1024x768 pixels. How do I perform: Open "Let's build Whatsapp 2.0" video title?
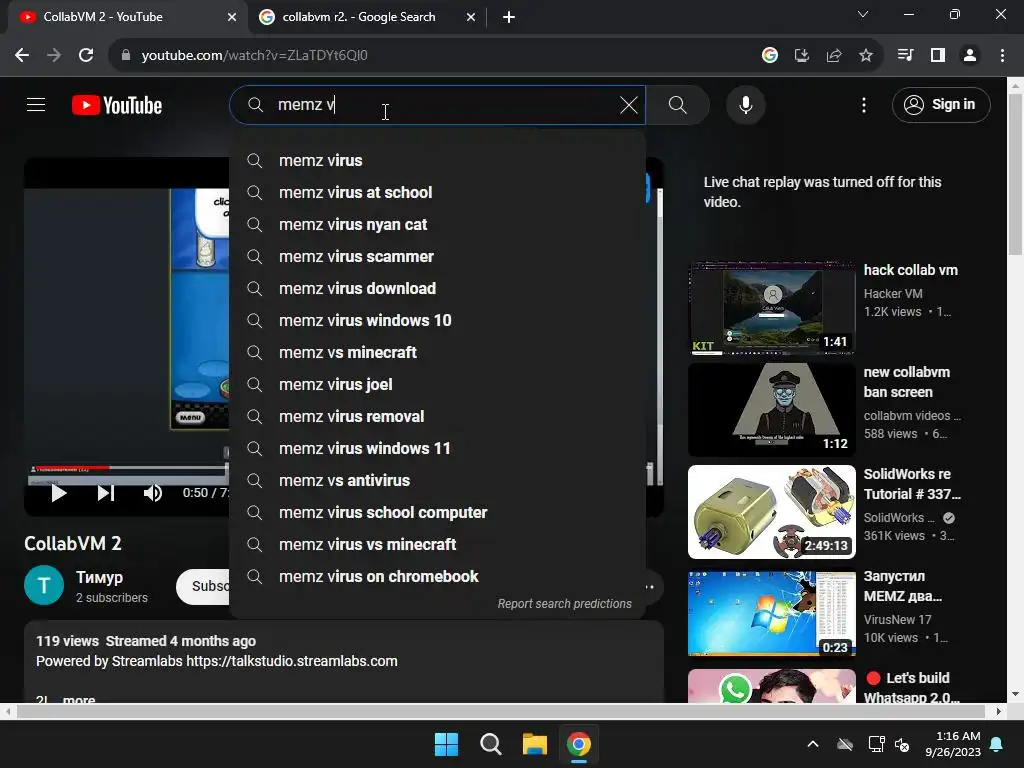pyautogui.click(x=912, y=688)
